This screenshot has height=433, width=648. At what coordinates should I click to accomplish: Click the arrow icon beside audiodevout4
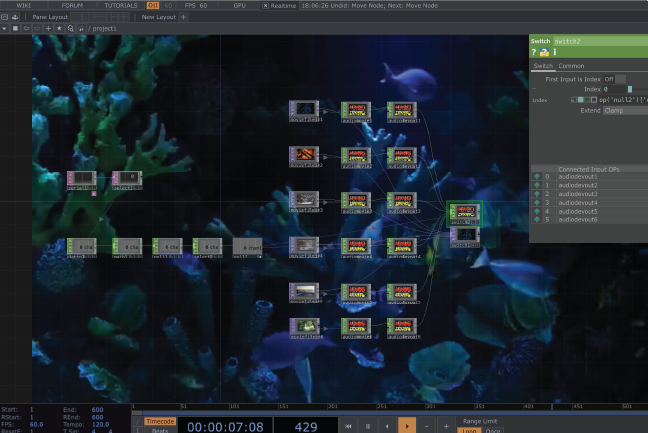click(x=535, y=203)
